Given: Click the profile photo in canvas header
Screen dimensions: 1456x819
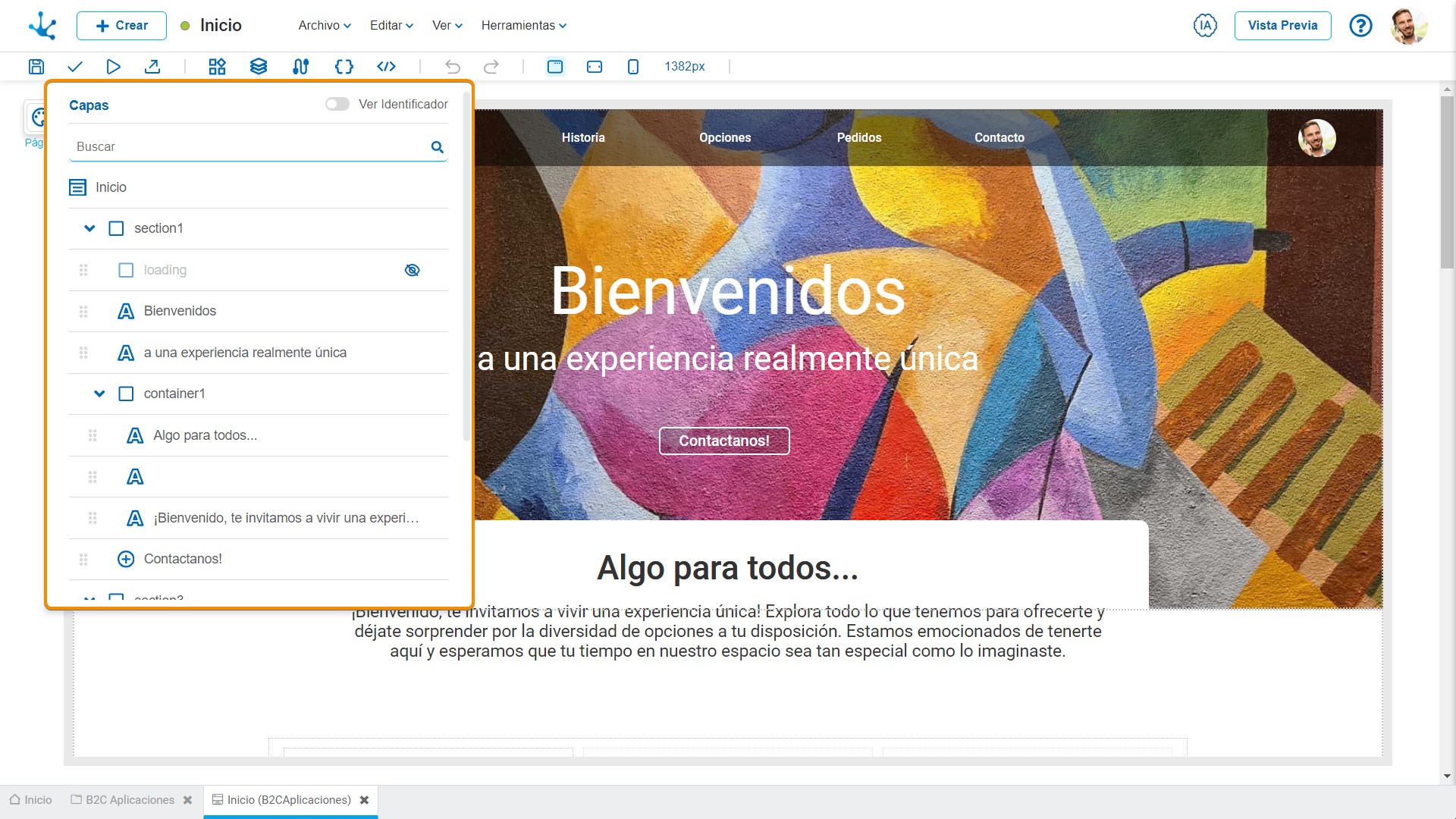Looking at the screenshot, I should 1317,138.
